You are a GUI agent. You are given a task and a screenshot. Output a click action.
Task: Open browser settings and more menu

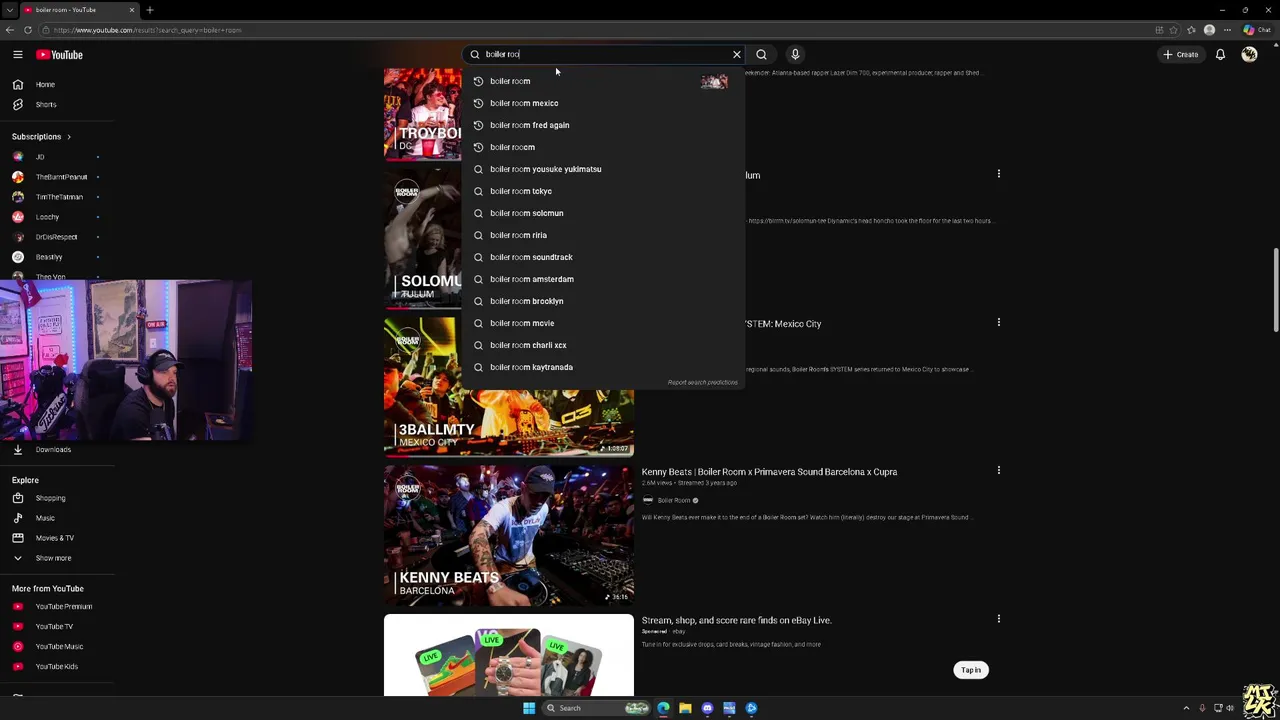[1229, 30]
